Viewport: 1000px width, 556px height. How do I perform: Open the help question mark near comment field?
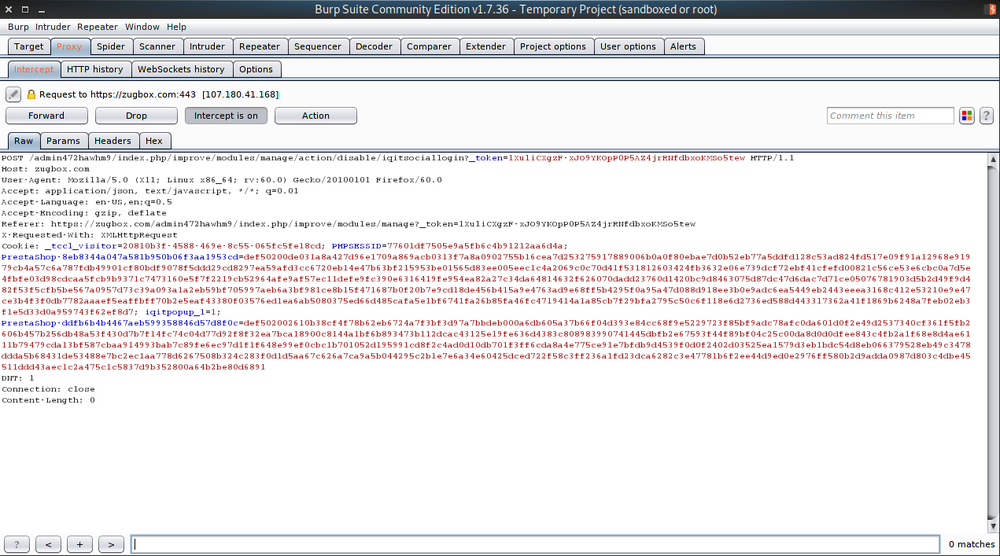tap(986, 115)
